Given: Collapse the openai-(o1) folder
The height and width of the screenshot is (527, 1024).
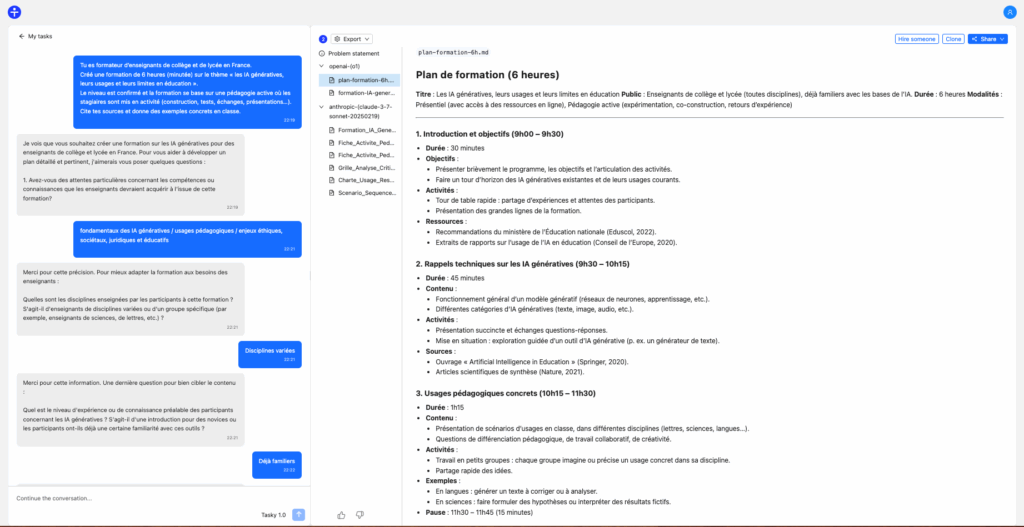Looking at the screenshot, I should point(321,66).
